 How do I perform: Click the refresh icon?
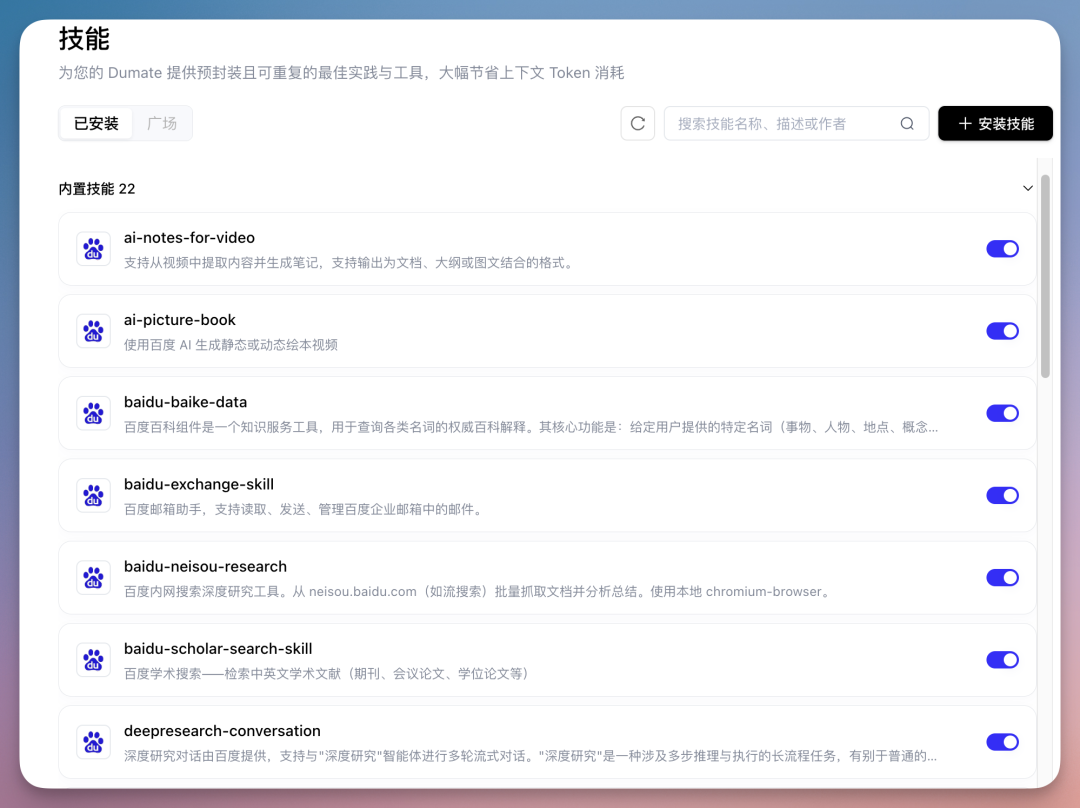pos(637,123)
